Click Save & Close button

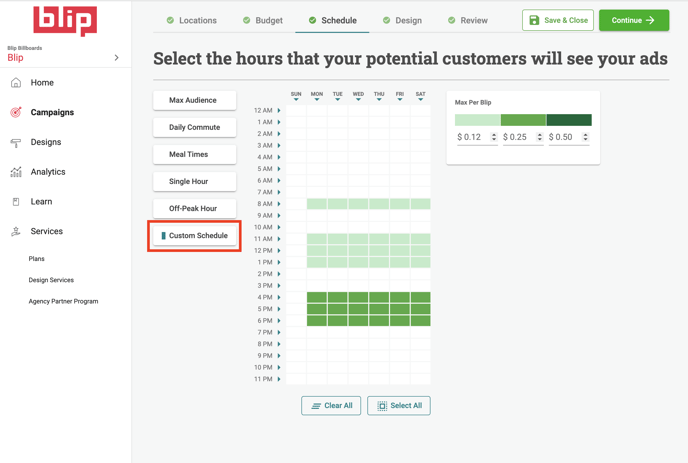pos(558,20)
